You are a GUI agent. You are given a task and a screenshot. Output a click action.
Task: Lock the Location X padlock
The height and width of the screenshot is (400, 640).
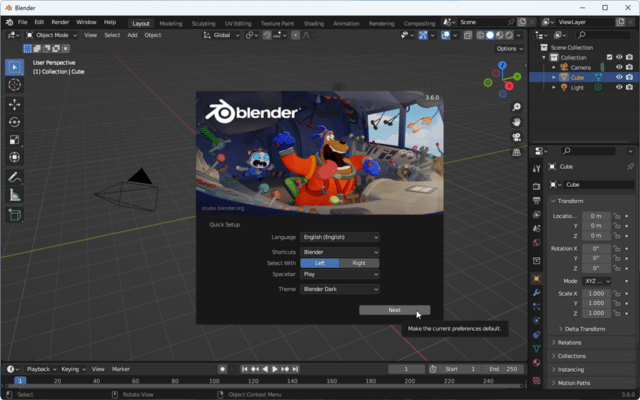point(617,216)
